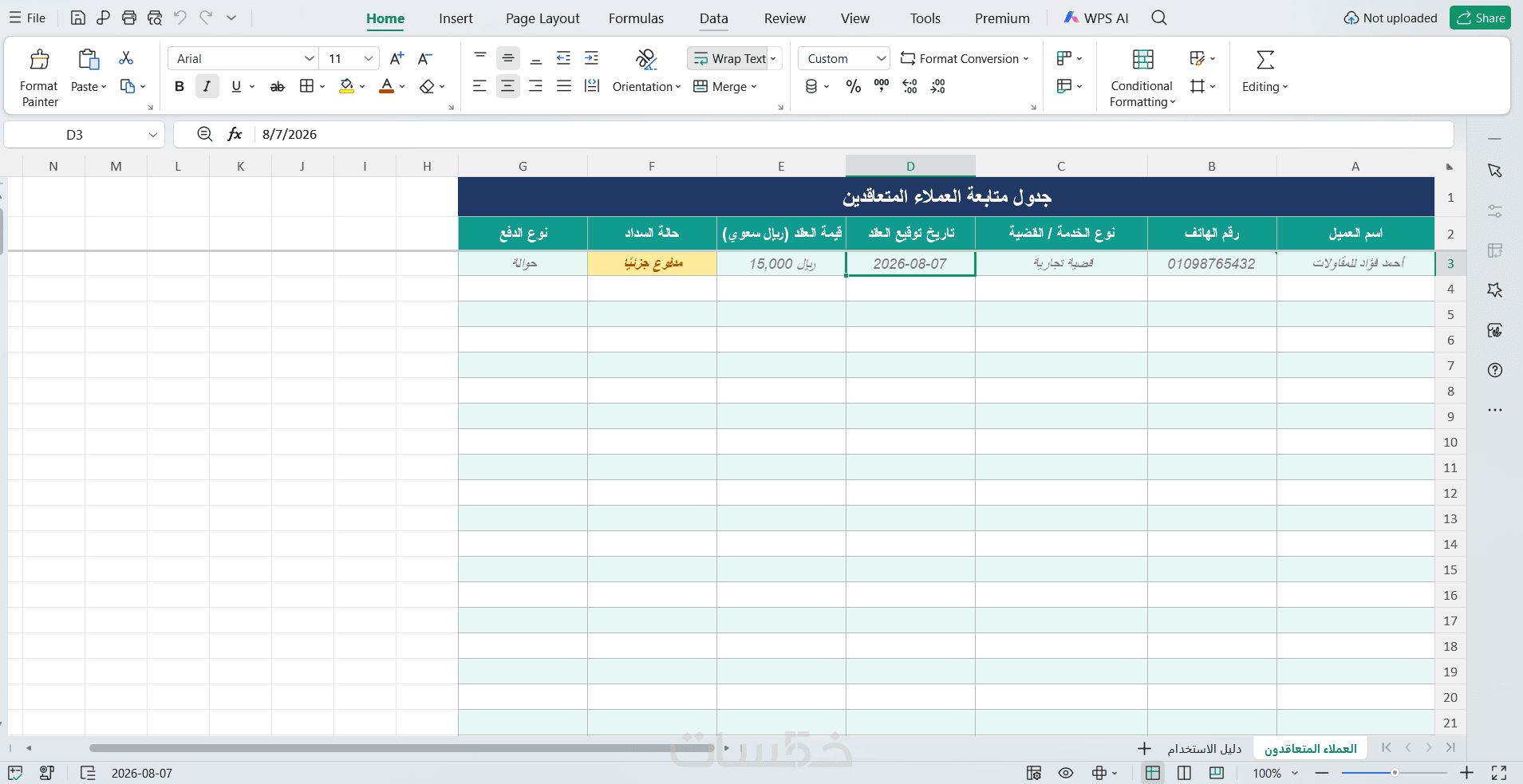This screenshot has height=784, width=1523.
Task: Open the font size 11 dropdown
Action: 369,58
